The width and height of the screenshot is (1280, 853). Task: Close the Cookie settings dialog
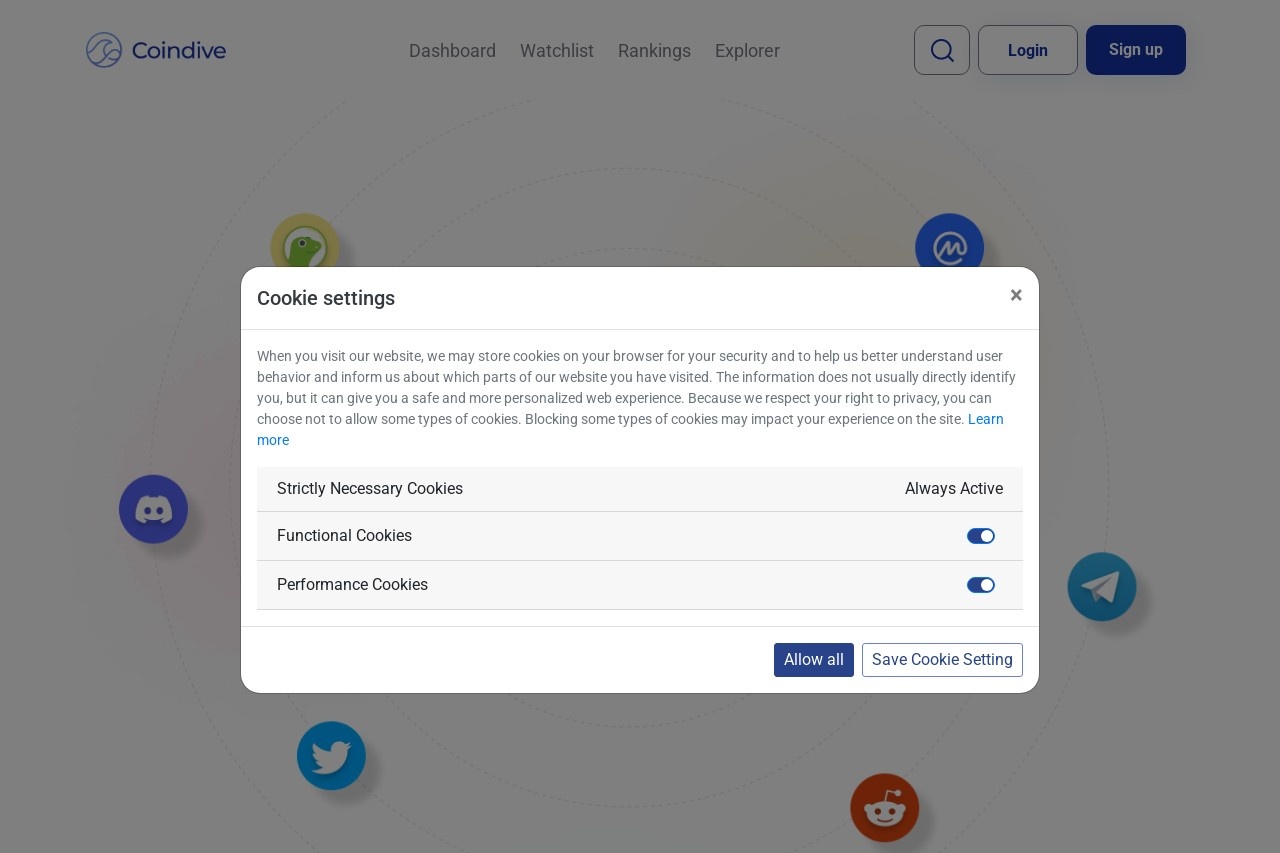coord(1016,295)
